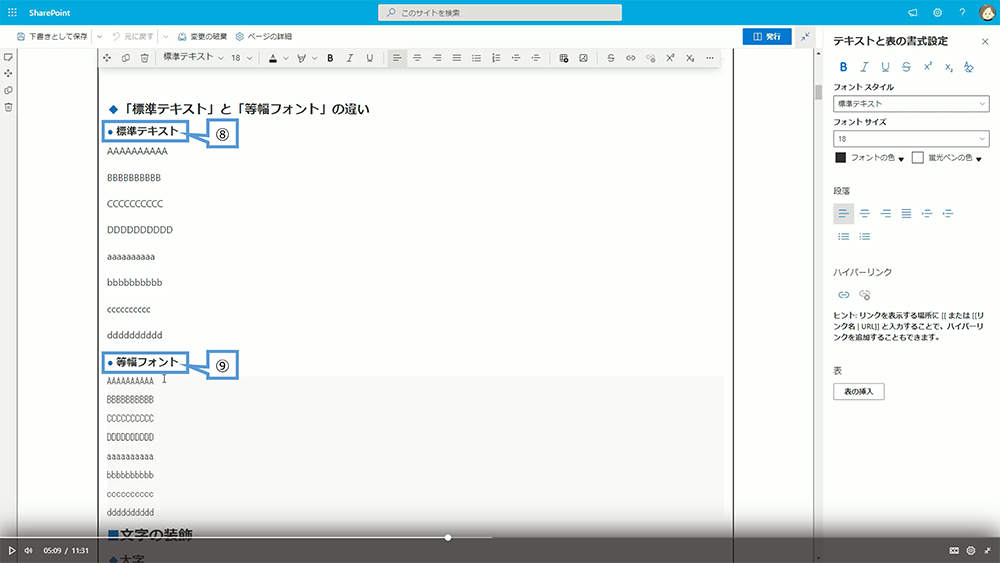The width and height of the screenshot is (1000, 563).
Task: Toggle italic in the floating toolbar
Action: pos(349,58)
